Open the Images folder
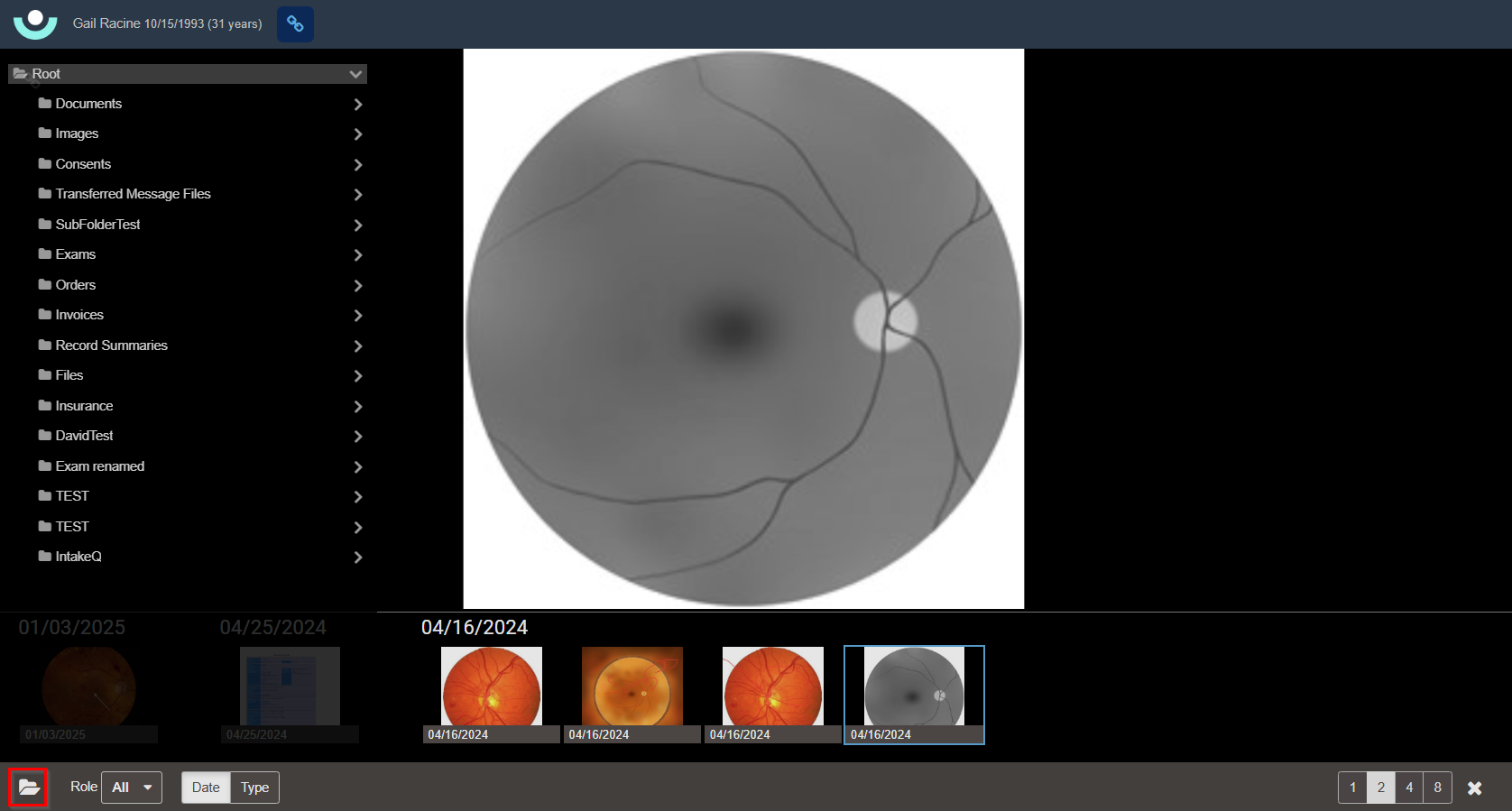Viewport: 1512px width, 811px height. coord(77,134)
